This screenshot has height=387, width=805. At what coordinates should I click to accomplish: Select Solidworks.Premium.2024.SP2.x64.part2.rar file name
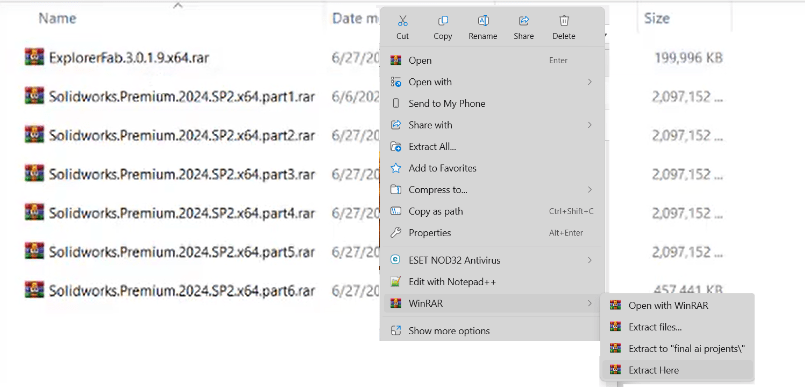click(182, 136)
